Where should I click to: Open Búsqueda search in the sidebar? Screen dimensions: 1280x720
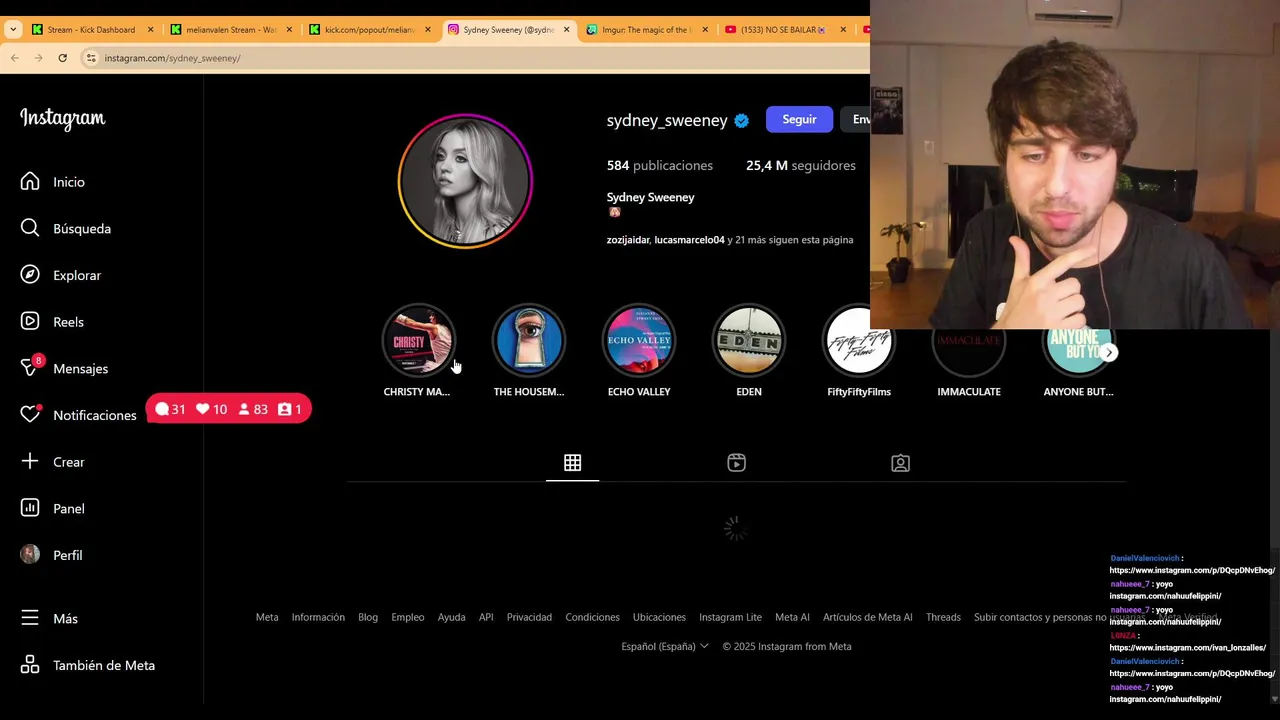point(66,229)
